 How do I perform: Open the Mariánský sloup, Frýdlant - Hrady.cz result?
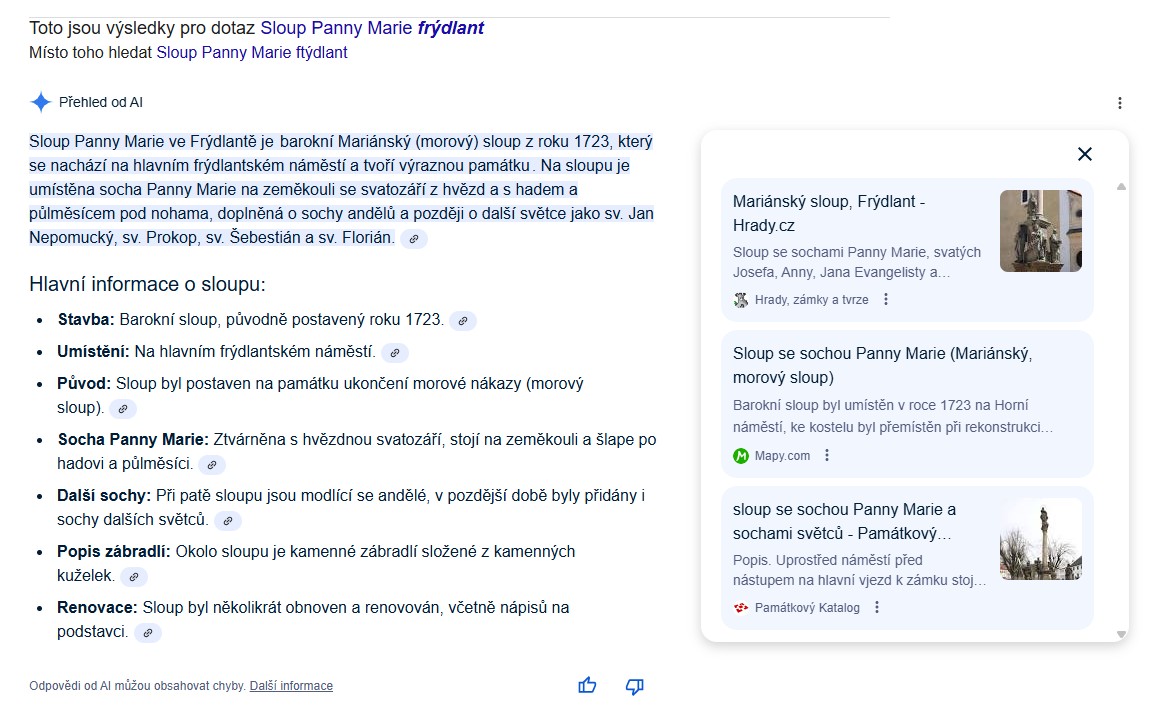tap(828, 213)
